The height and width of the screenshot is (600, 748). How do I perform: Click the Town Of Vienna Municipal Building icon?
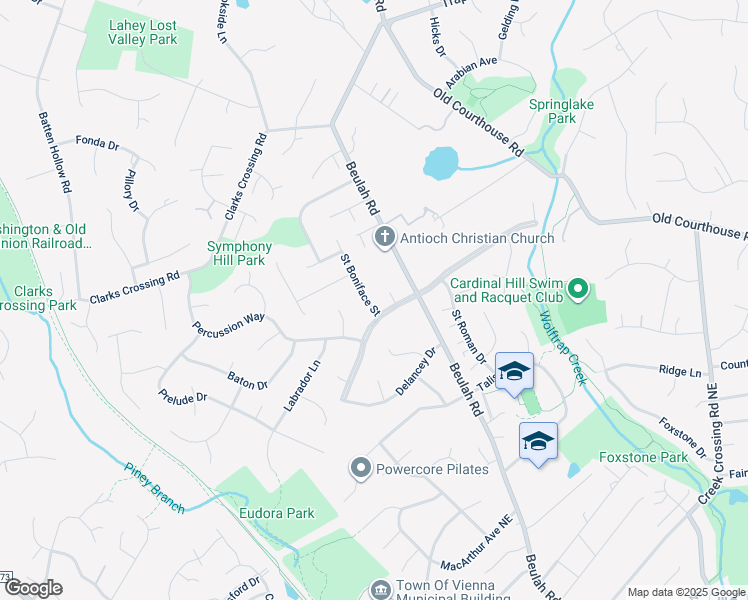coord(380,590)
